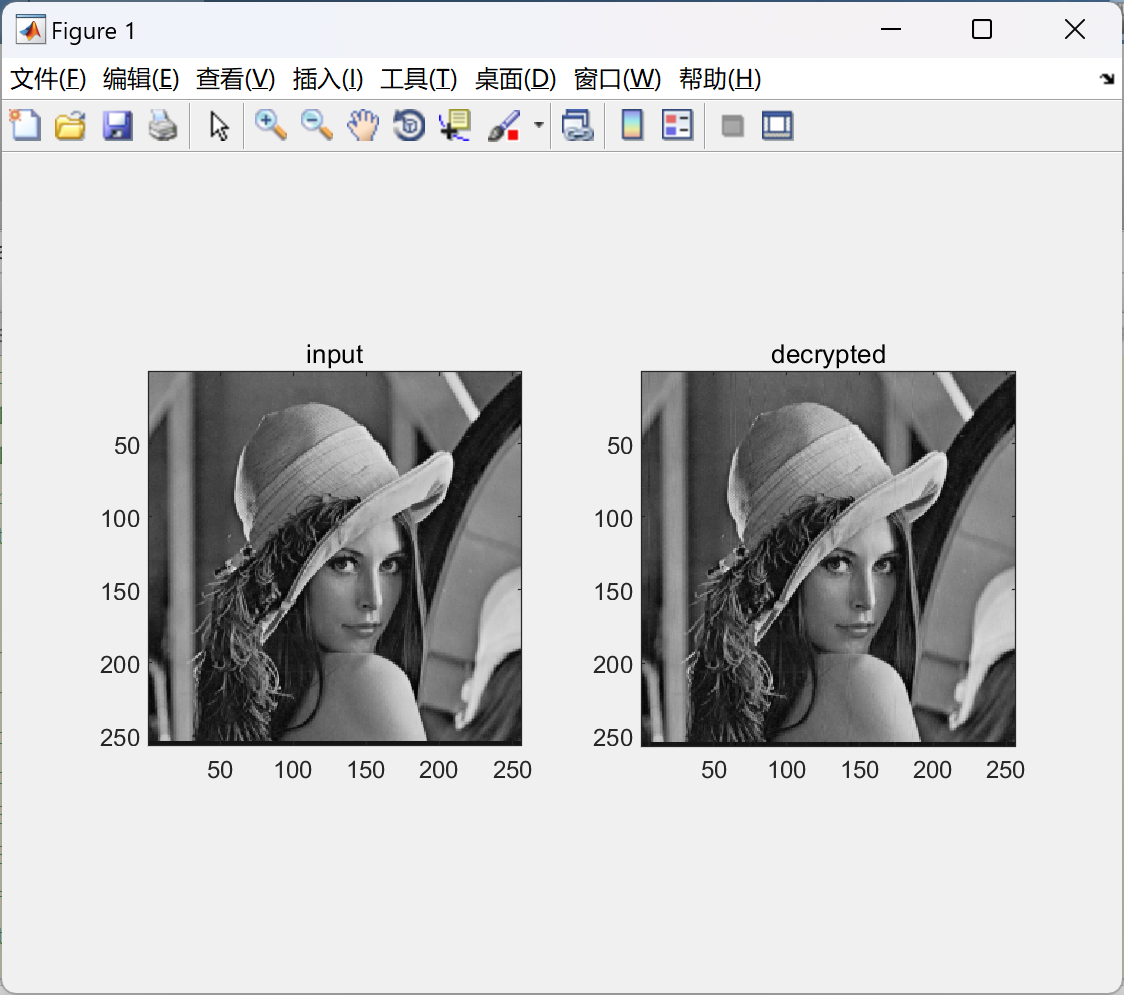The height and width of the screenshot is (995, 1124).
Task: Click the New Figure icon
Action: click(x=25, y=125)
